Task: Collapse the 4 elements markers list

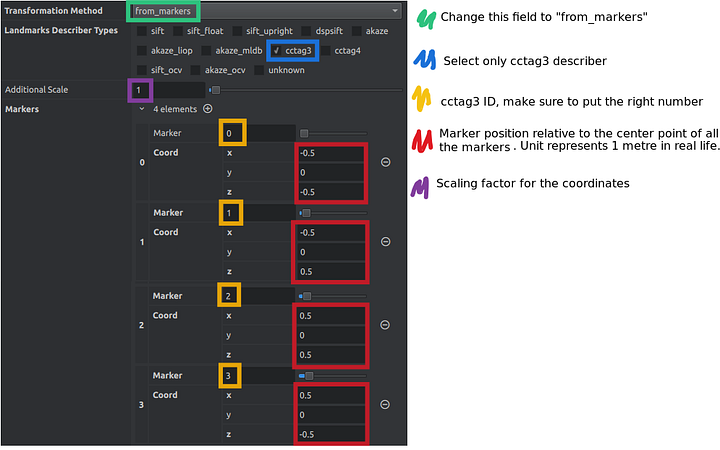Action: (x=142, y=109)
